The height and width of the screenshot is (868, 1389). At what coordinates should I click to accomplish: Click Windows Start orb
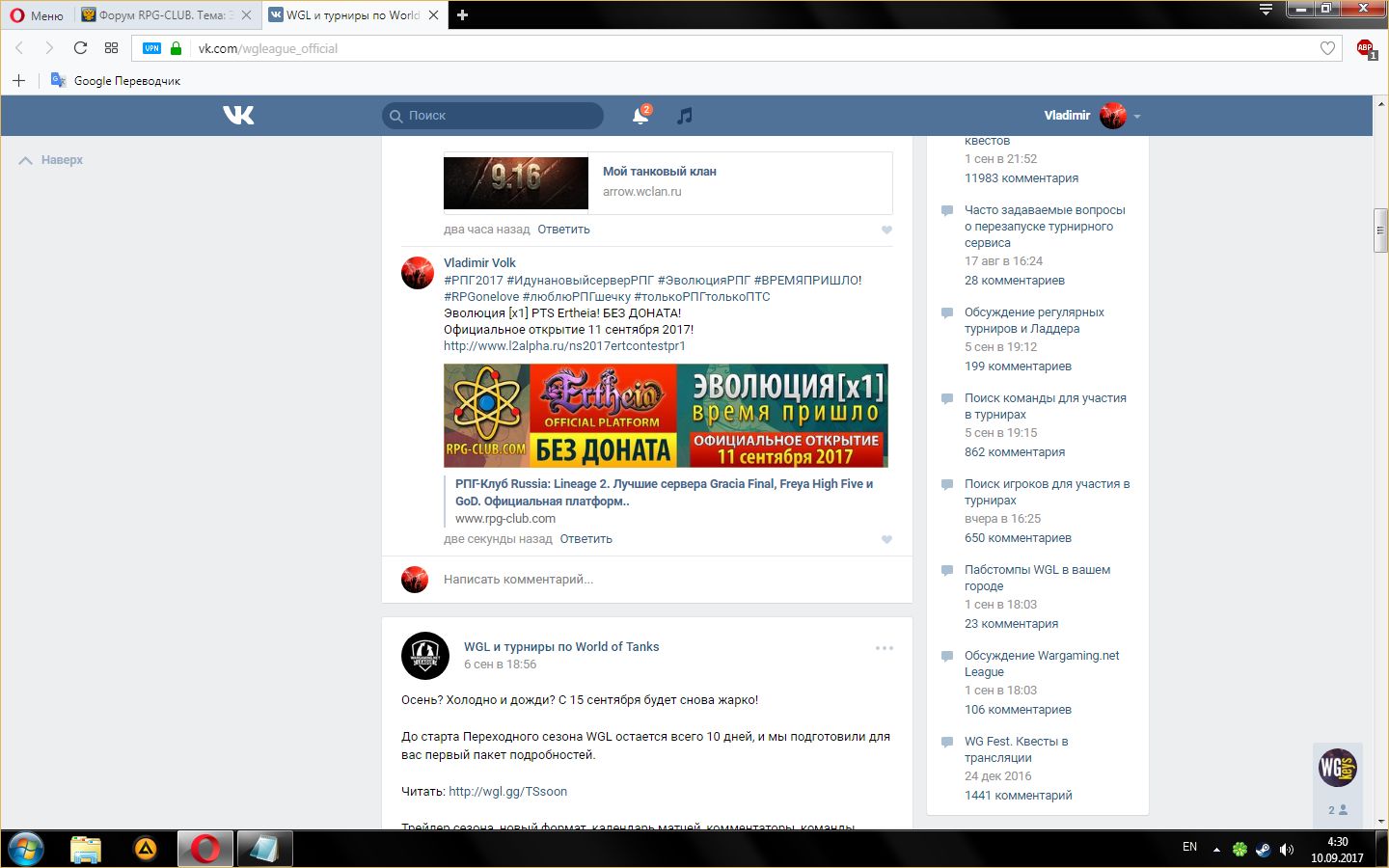click(25, 849)
